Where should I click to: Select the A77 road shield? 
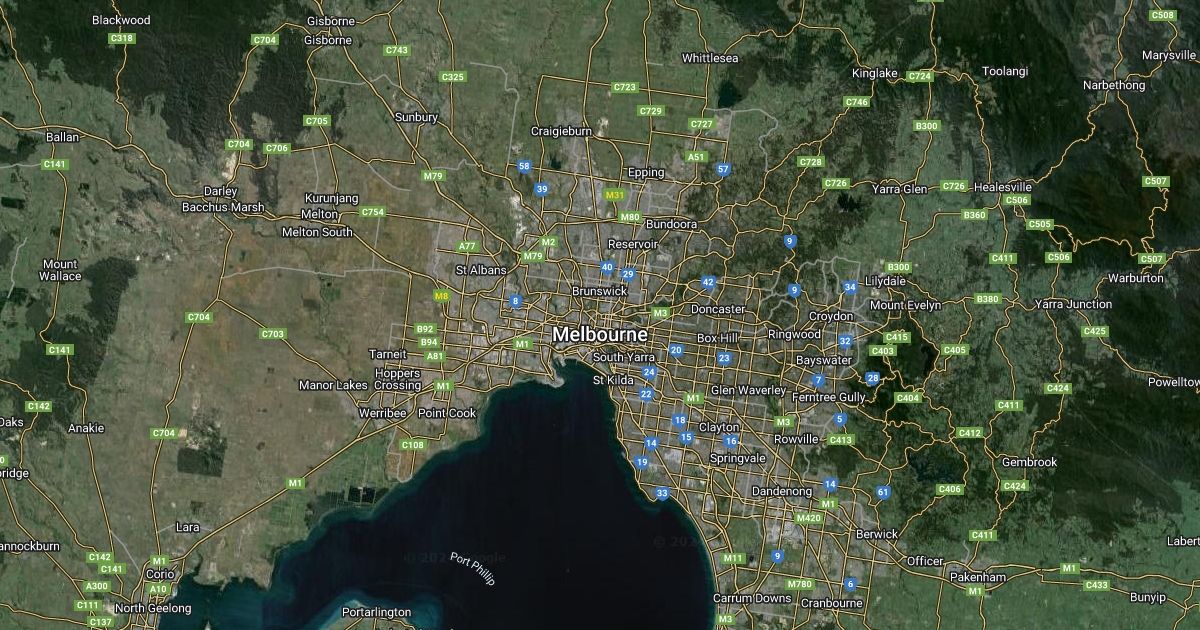click(x=467, y=246)
